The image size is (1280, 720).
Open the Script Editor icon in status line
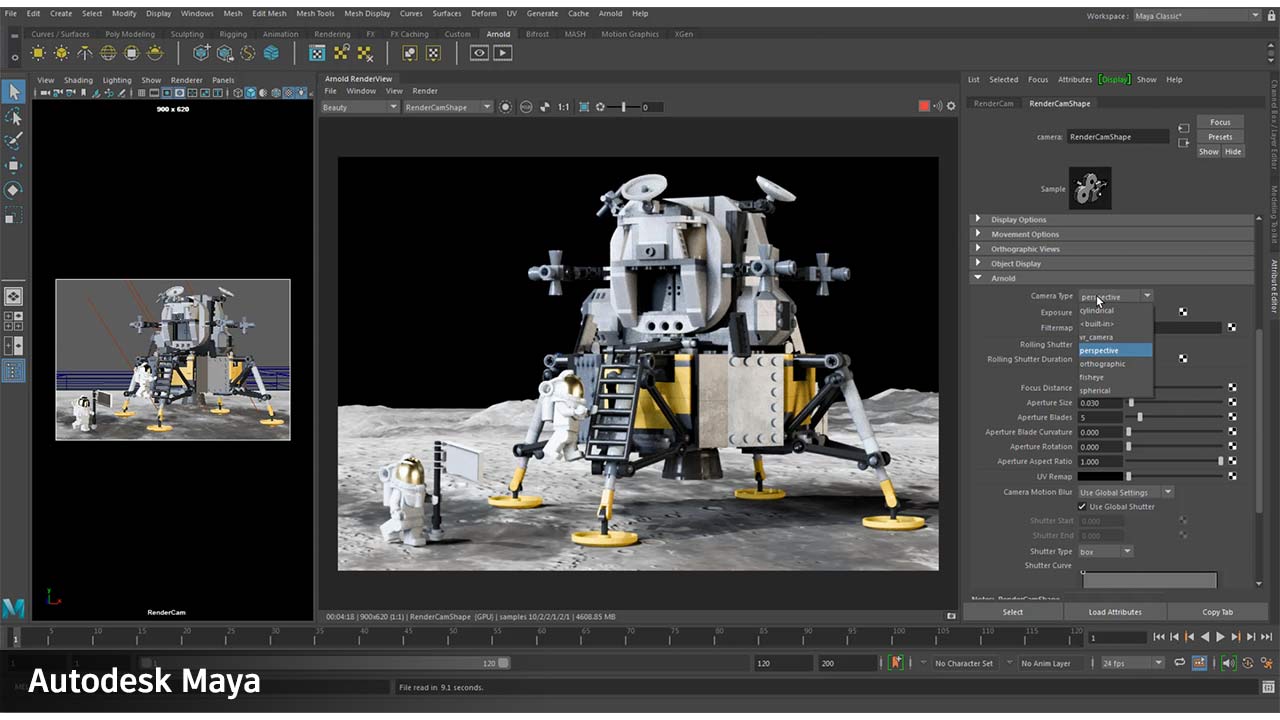(x=1266, y=688)
